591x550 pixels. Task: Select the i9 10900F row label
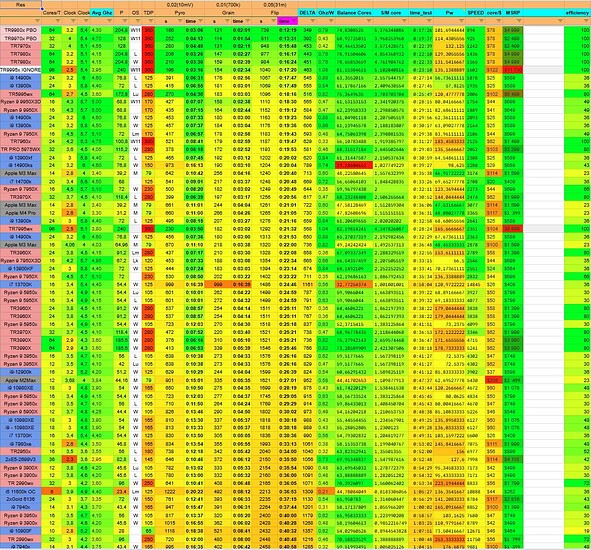point(21,531)
